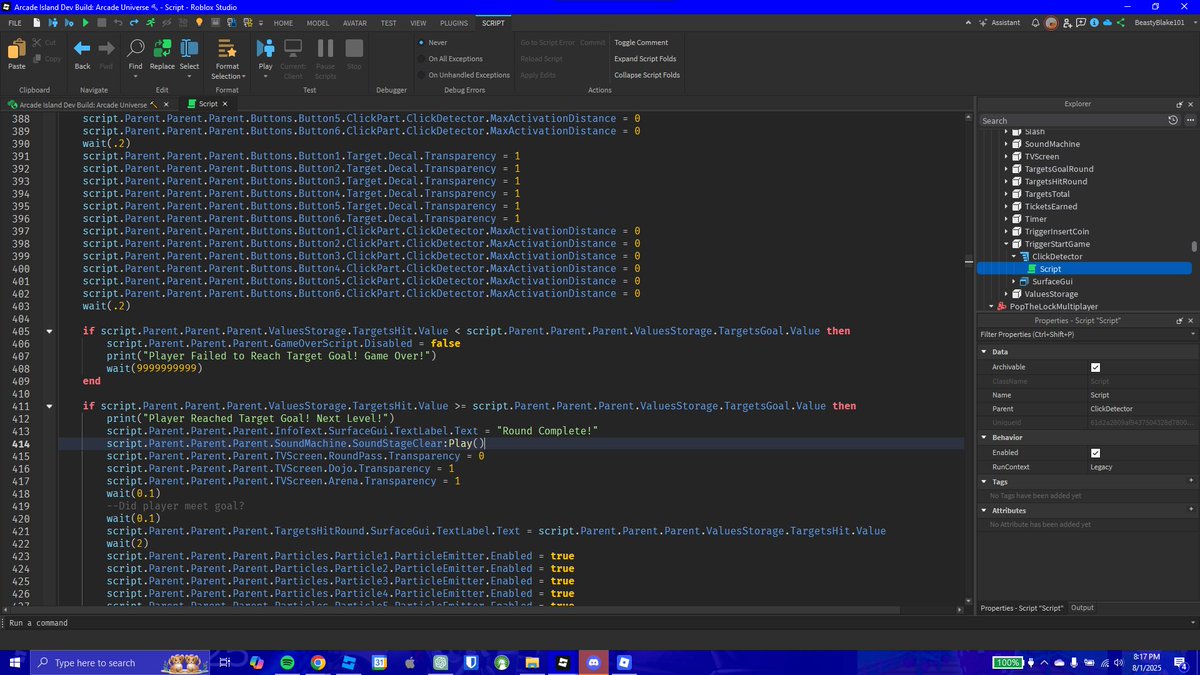The width and height of the screenshot is (1200, 675).
Task: Toggle the Archivable checkbox
Action: coord(1096,367)
